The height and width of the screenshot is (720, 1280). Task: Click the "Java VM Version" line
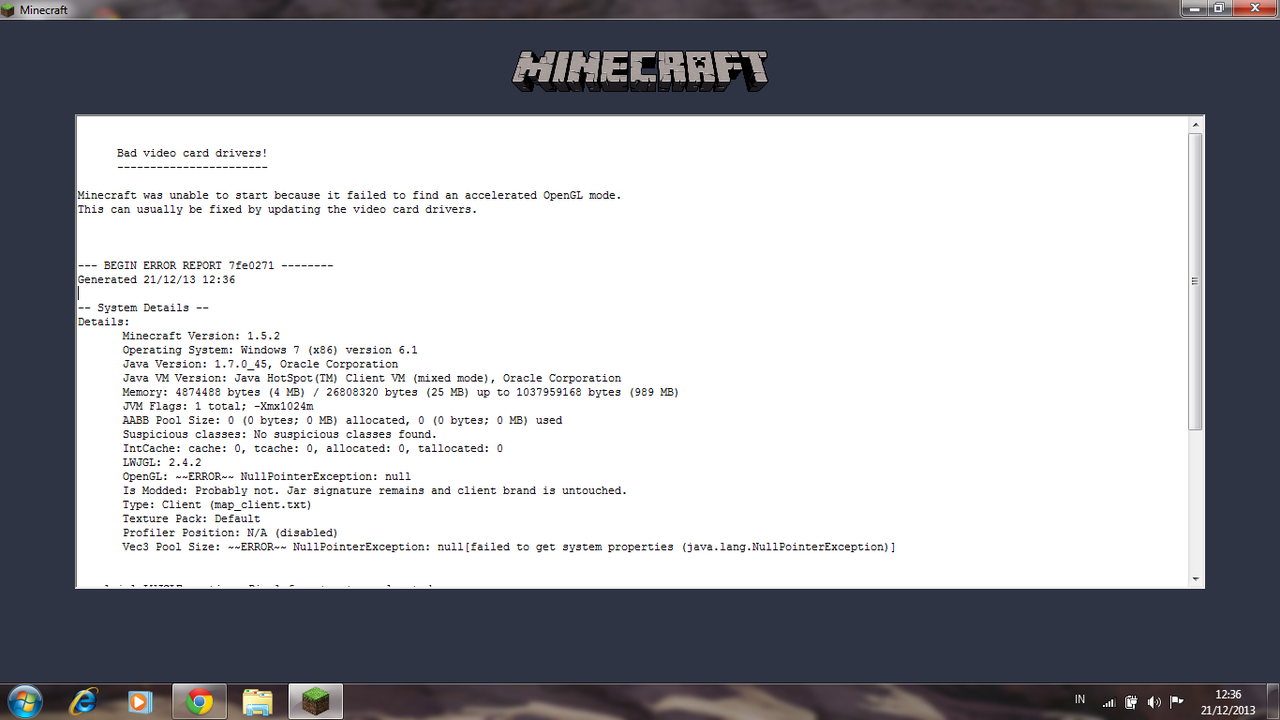(x=372, y=378)
